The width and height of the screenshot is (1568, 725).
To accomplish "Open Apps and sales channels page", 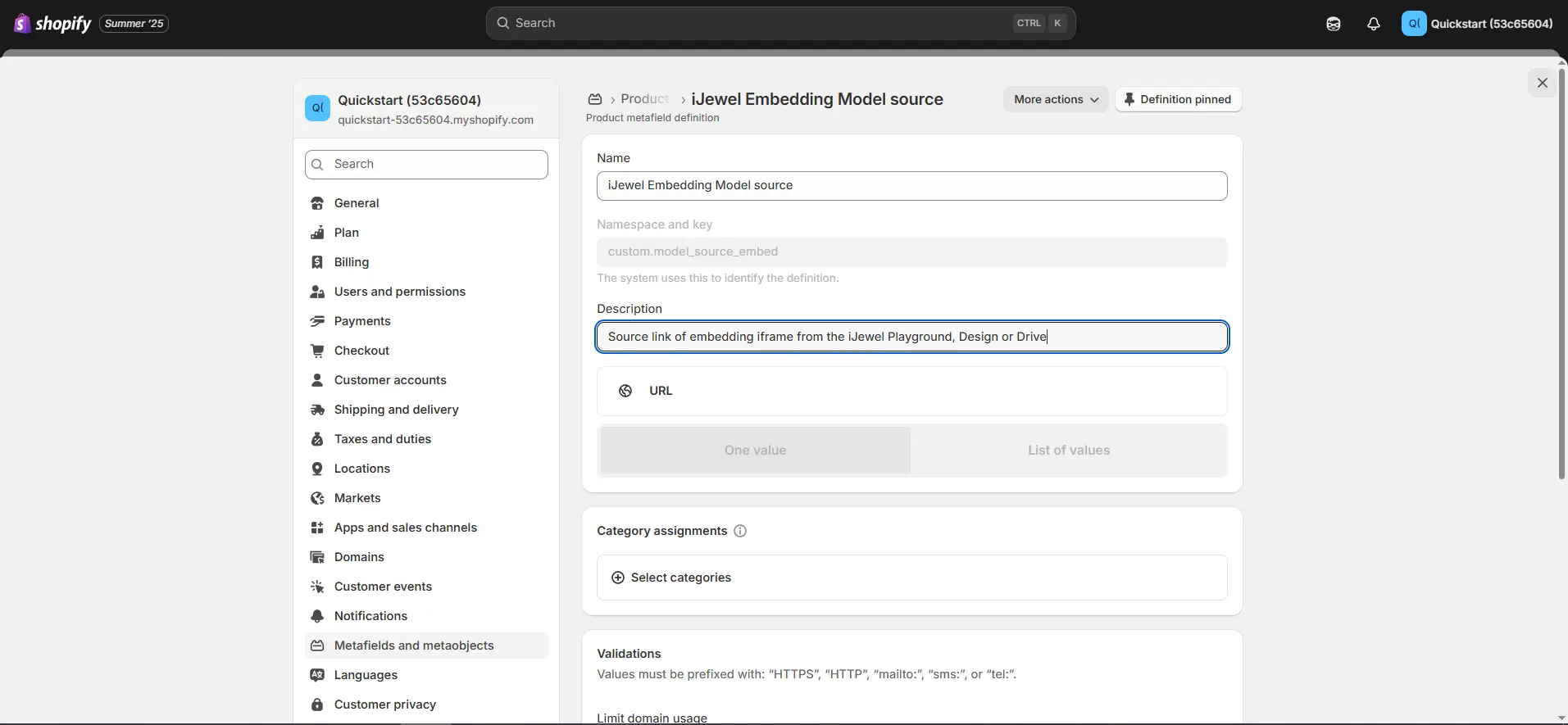I will 426,528.
